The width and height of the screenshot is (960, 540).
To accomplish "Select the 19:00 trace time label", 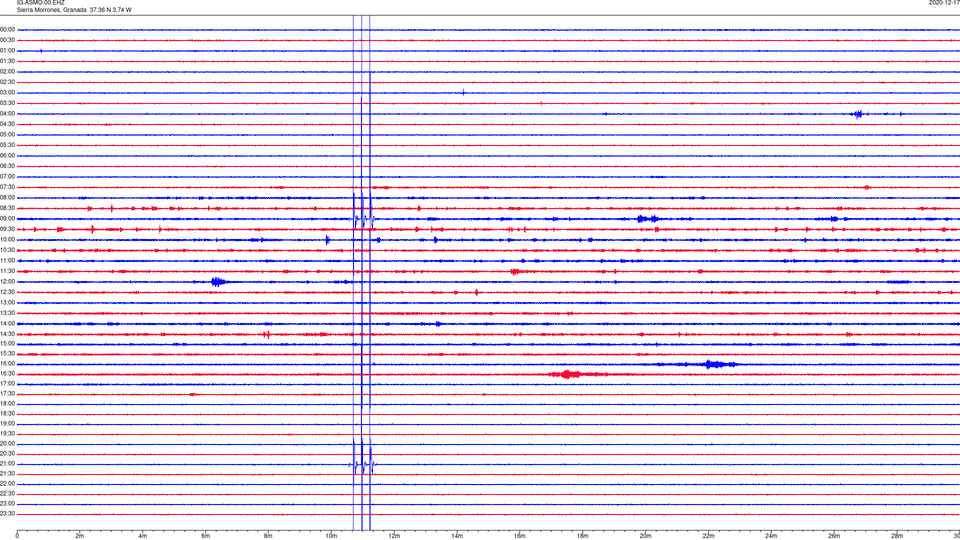I will [x=7, y=424].
